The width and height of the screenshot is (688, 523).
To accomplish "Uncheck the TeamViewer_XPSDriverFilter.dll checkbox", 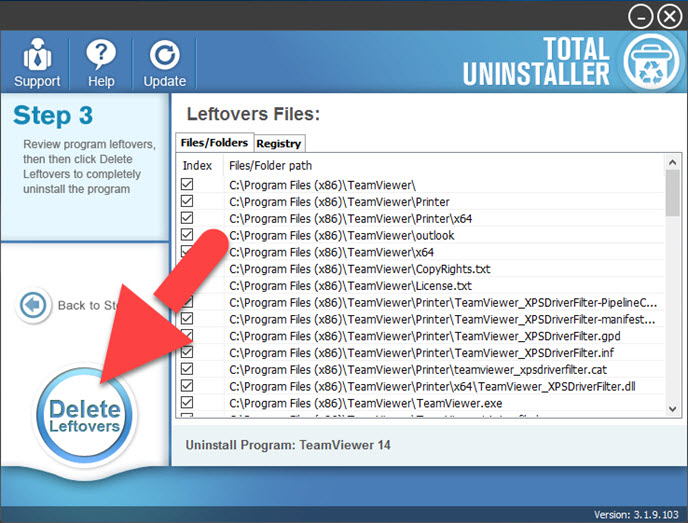I will pos(187,385).
